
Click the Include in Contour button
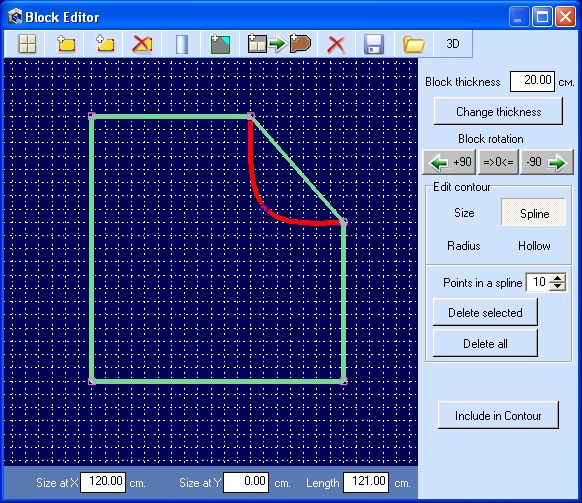tap(498, 415)
